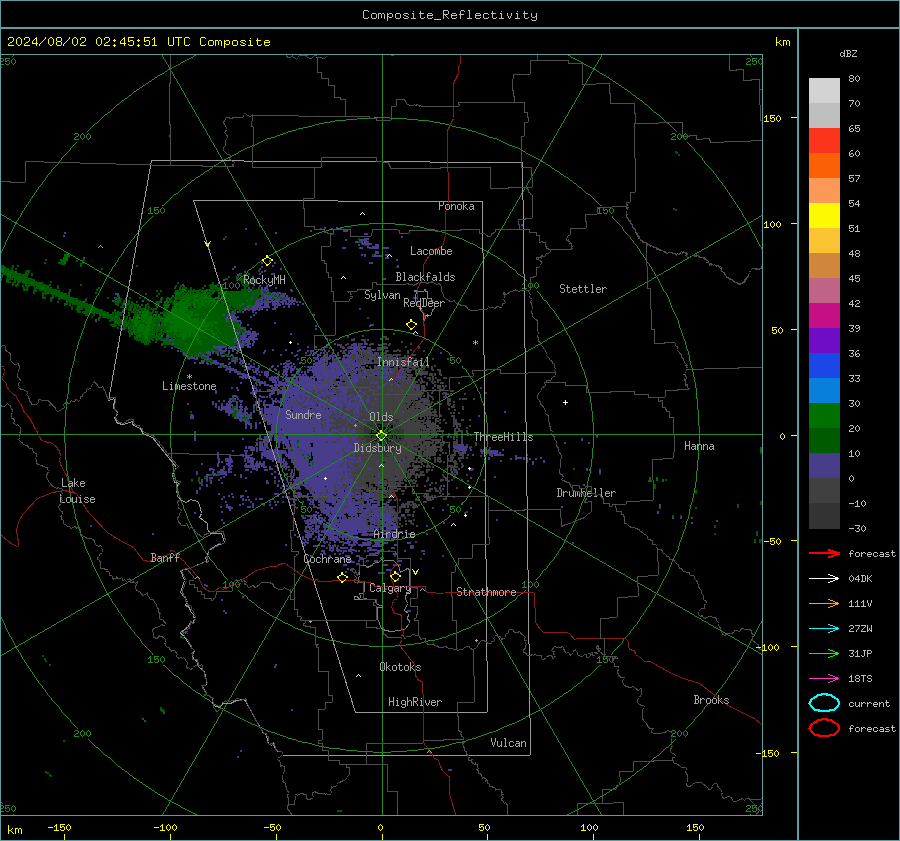Click the purple 39-36 swatch in legend
Viewport: 900px width, 841px height.
[x=824, y=340]
